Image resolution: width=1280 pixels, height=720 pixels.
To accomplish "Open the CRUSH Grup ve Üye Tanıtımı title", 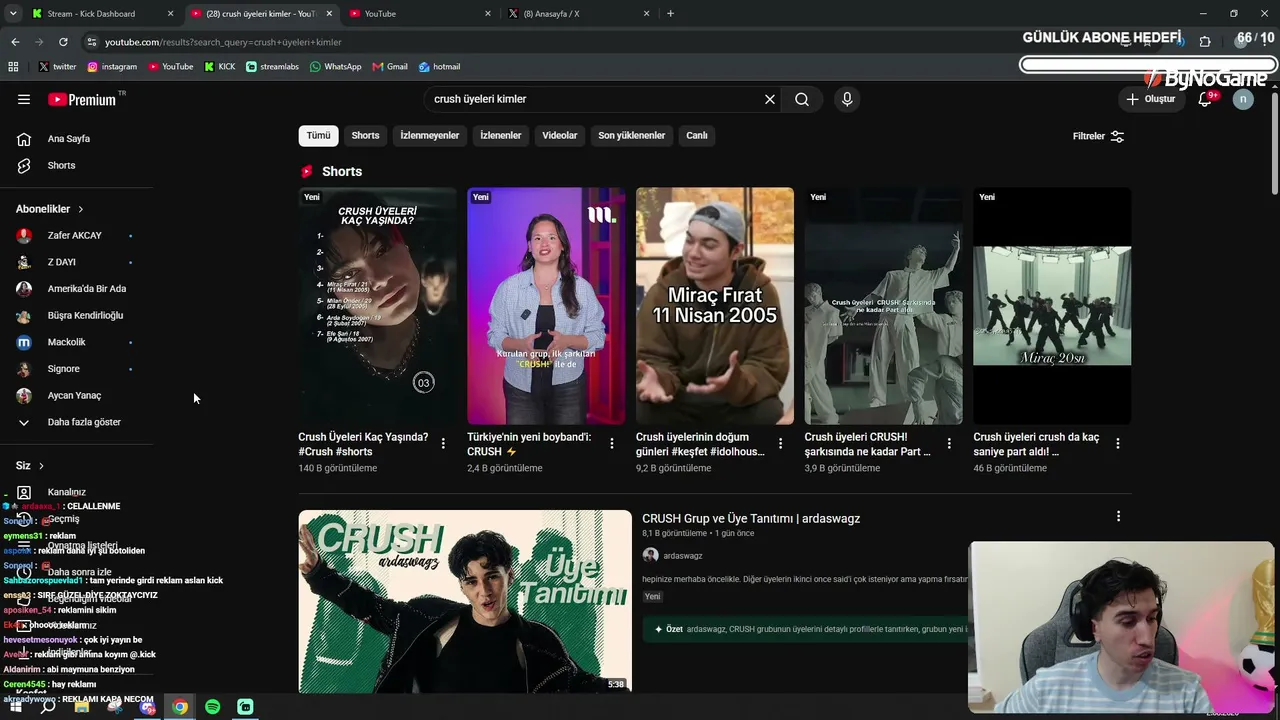I will click(x=751, y=518).
